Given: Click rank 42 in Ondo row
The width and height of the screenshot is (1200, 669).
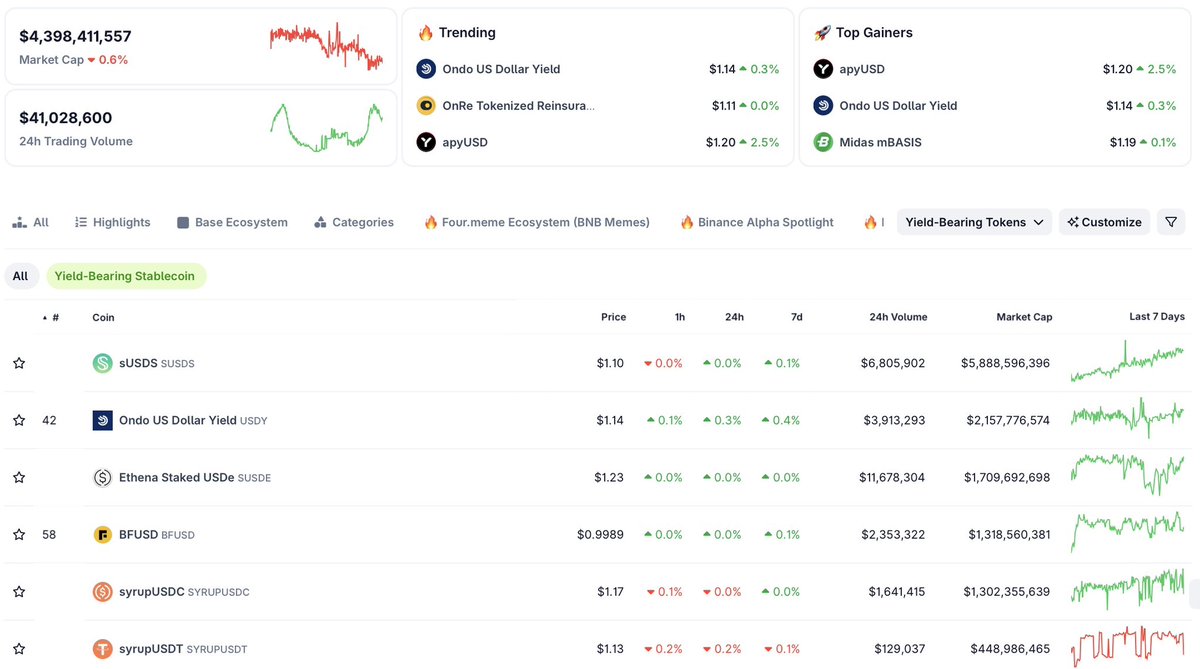Looking at the screenshot, I should (x=49, y=420).
